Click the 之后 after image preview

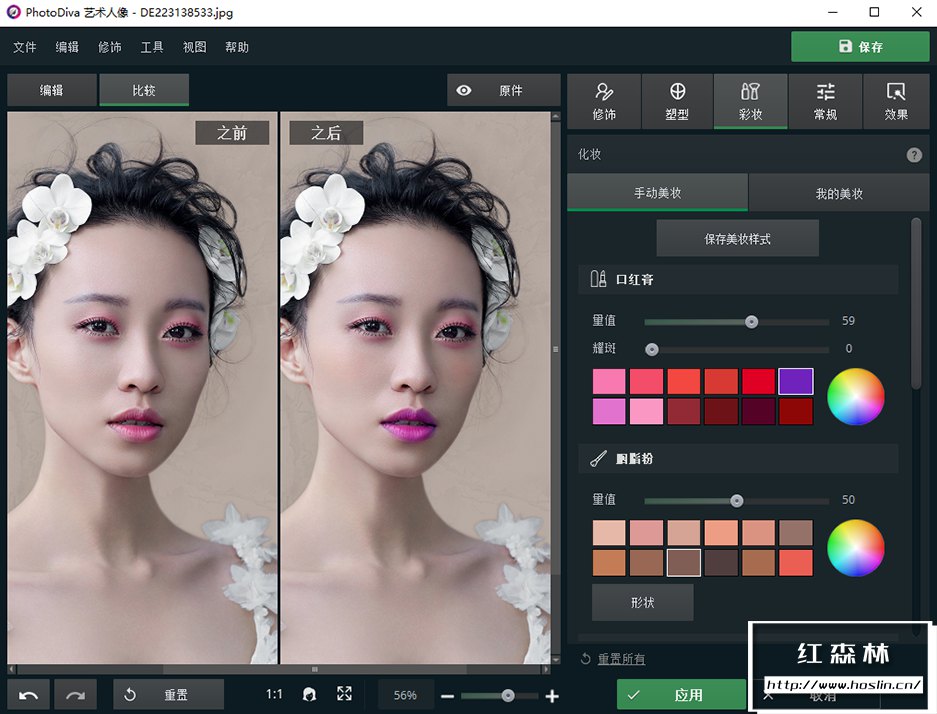pos(415,387)
